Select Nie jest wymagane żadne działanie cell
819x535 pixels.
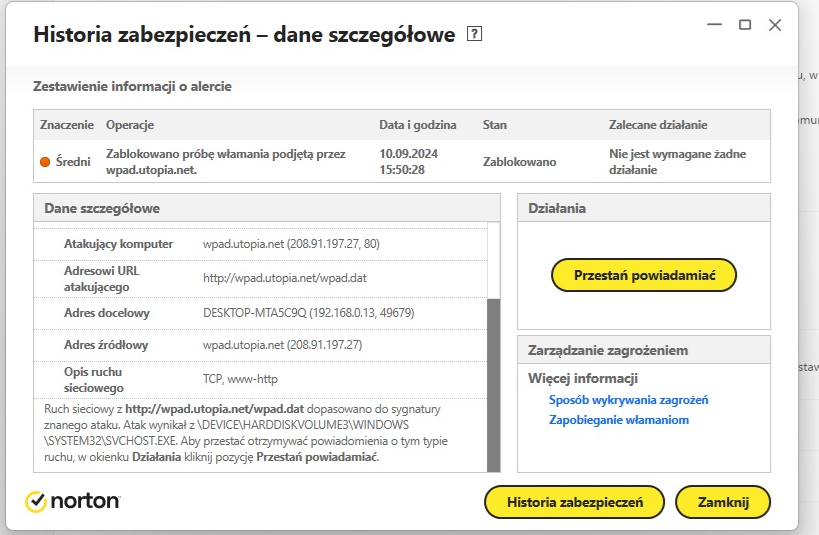677,162
